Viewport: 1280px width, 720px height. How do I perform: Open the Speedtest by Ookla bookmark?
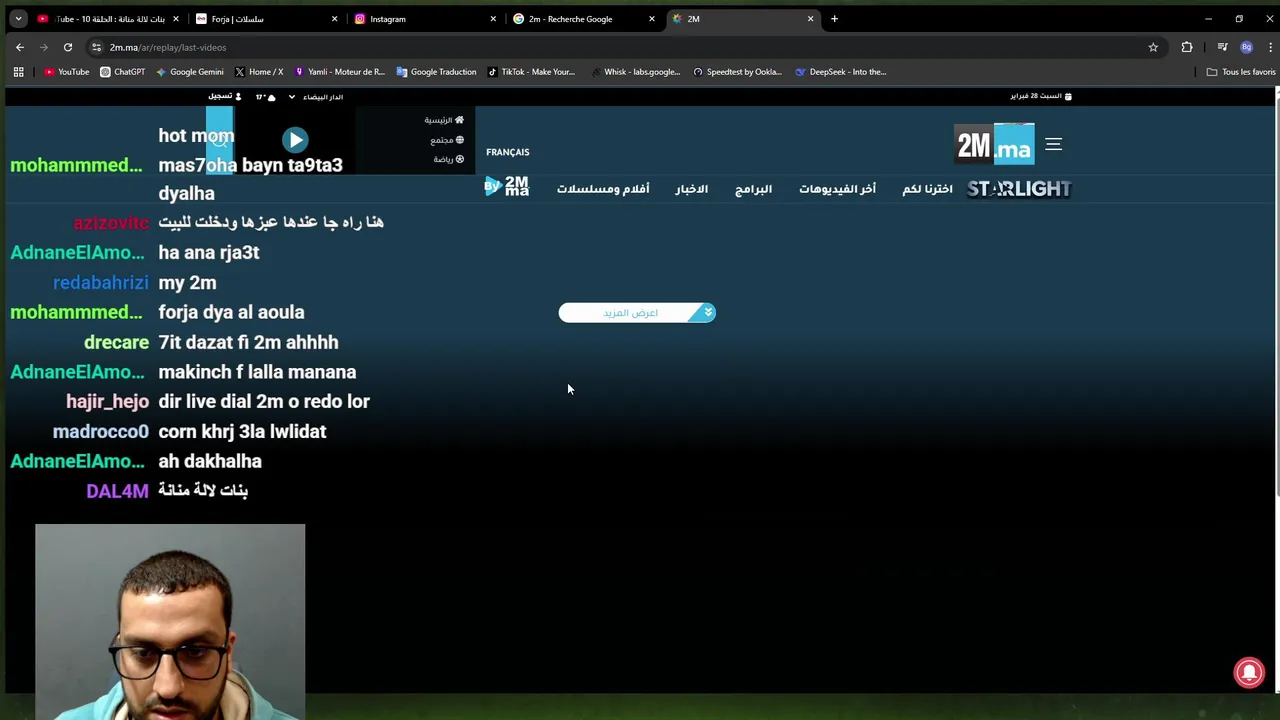pos(737,72)
